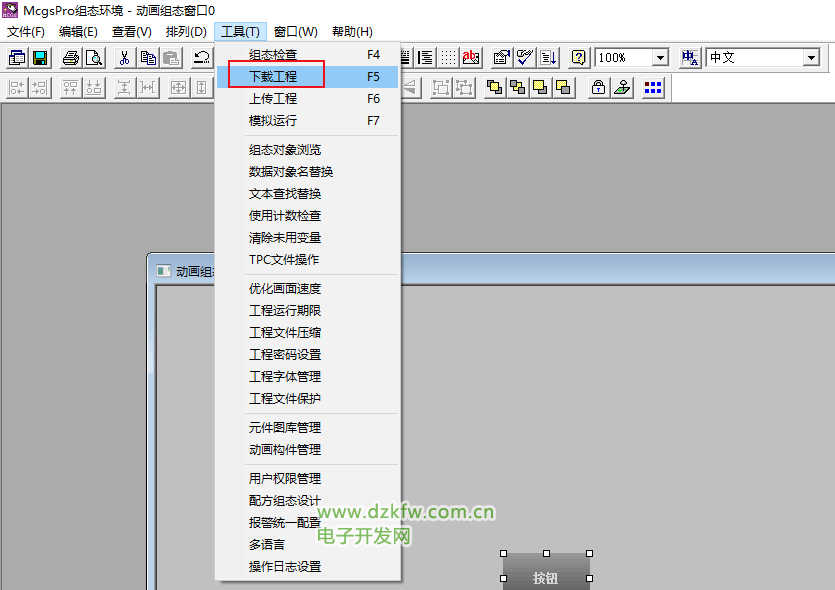Click the Copy icon in toolbar
Viewport: 835px width, 590px height.
147,58
